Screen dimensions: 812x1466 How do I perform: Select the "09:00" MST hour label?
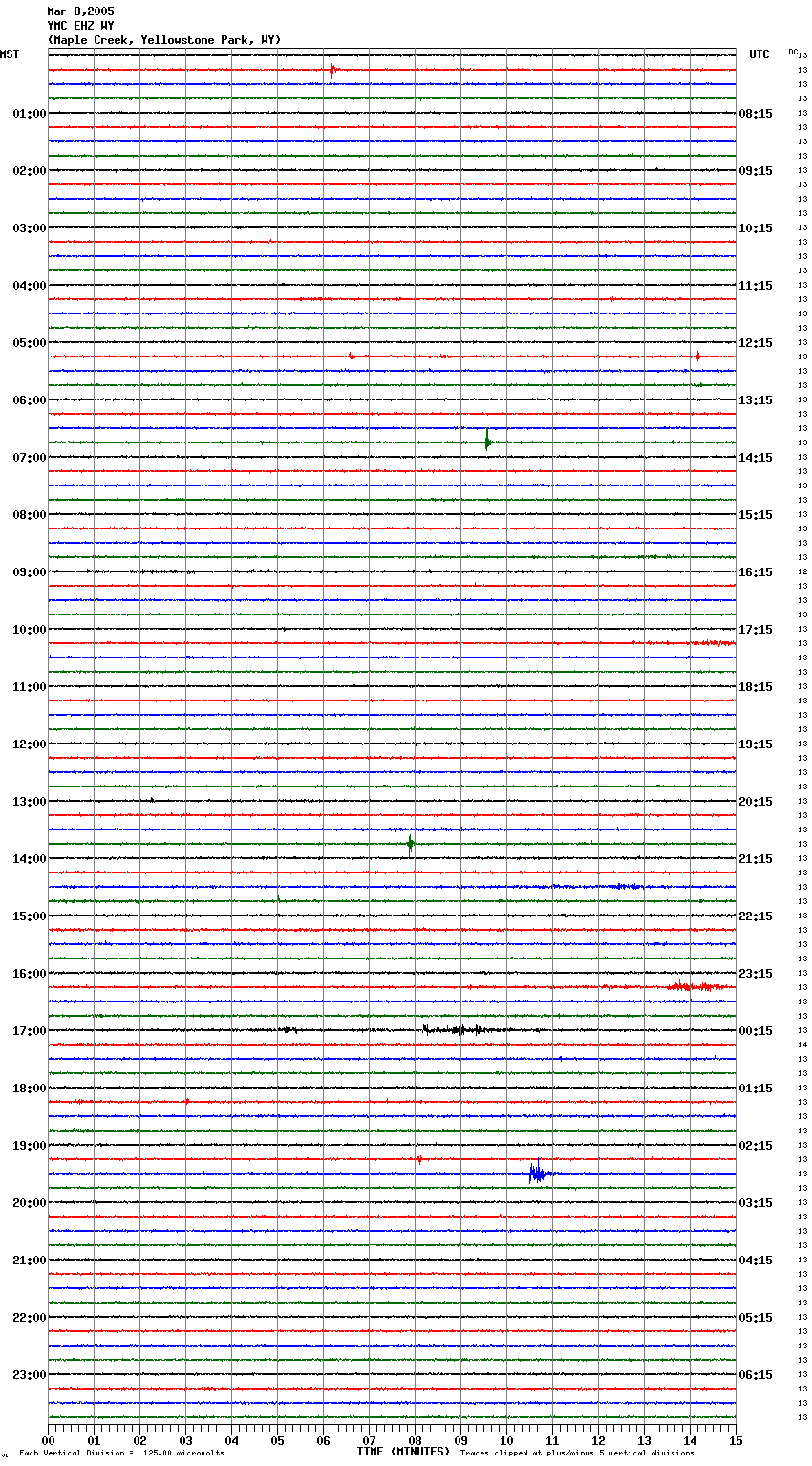[30, 572]
